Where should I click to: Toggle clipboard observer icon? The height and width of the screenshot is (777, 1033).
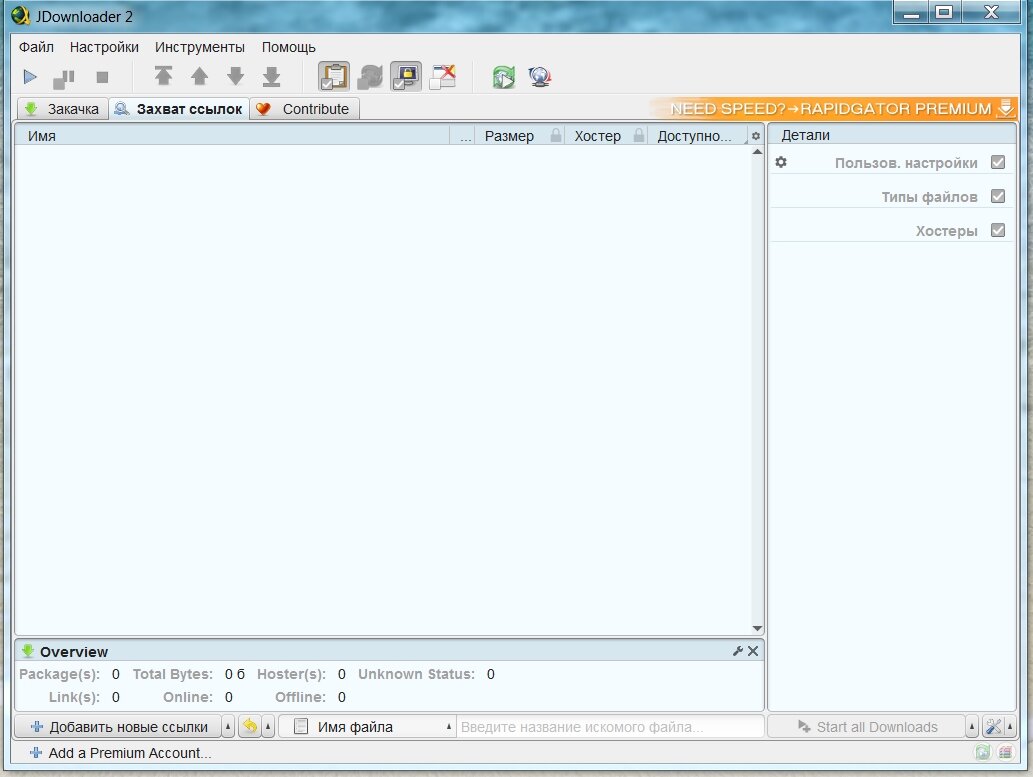tap(334, 76)
